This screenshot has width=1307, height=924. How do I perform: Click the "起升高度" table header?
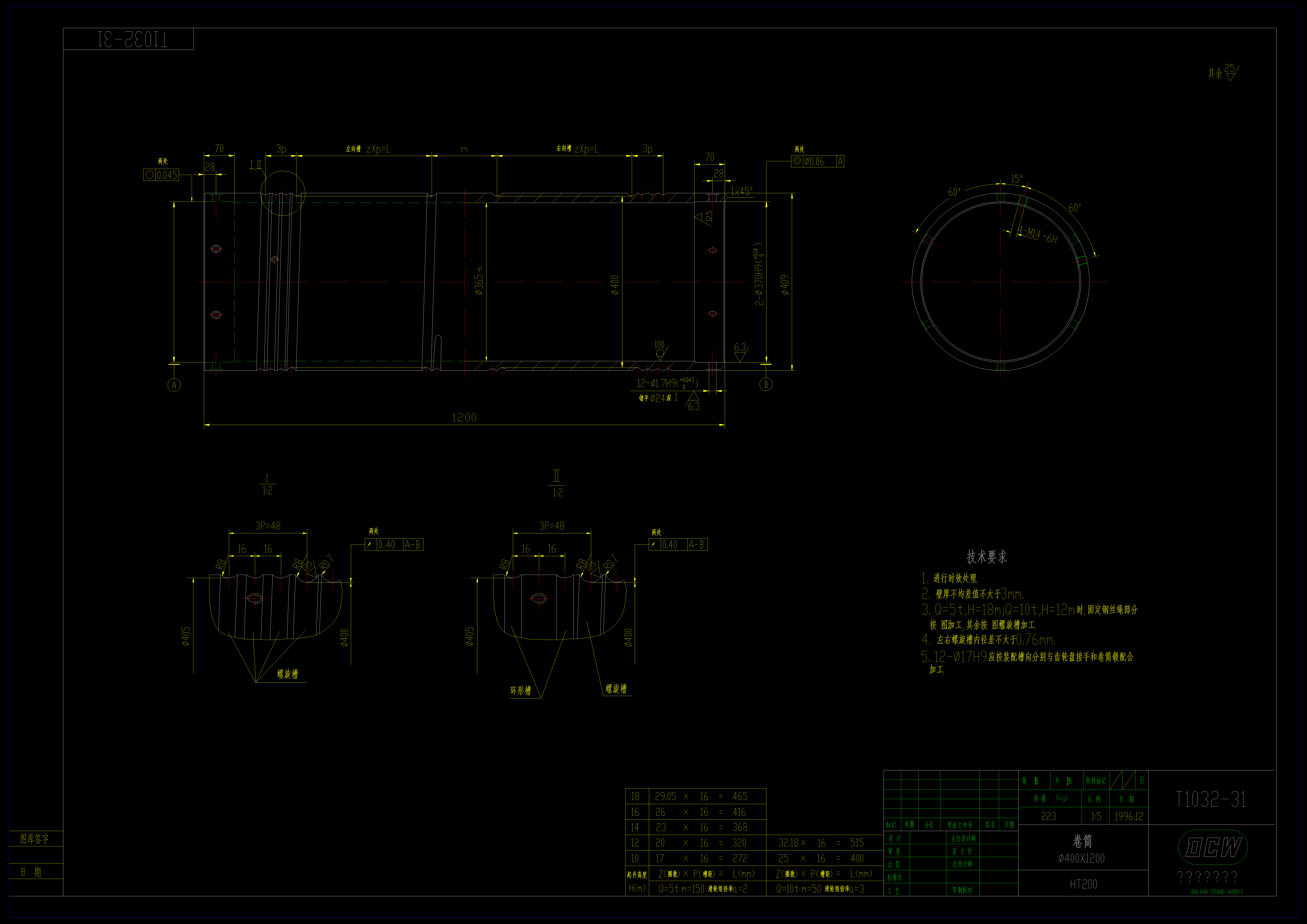(637, 875)
